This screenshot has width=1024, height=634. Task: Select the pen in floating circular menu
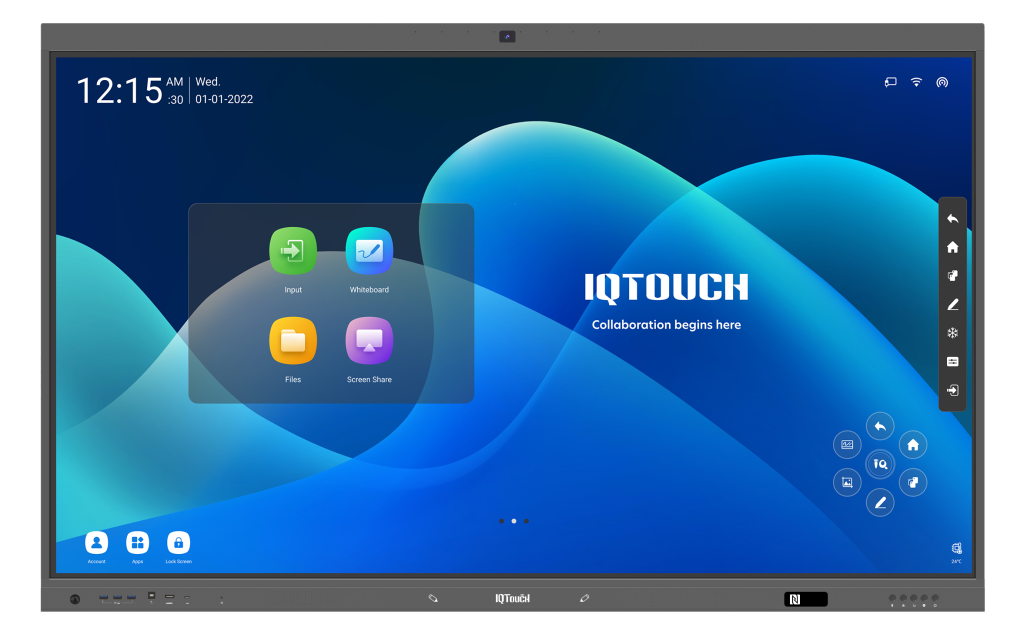click(880, 502)
